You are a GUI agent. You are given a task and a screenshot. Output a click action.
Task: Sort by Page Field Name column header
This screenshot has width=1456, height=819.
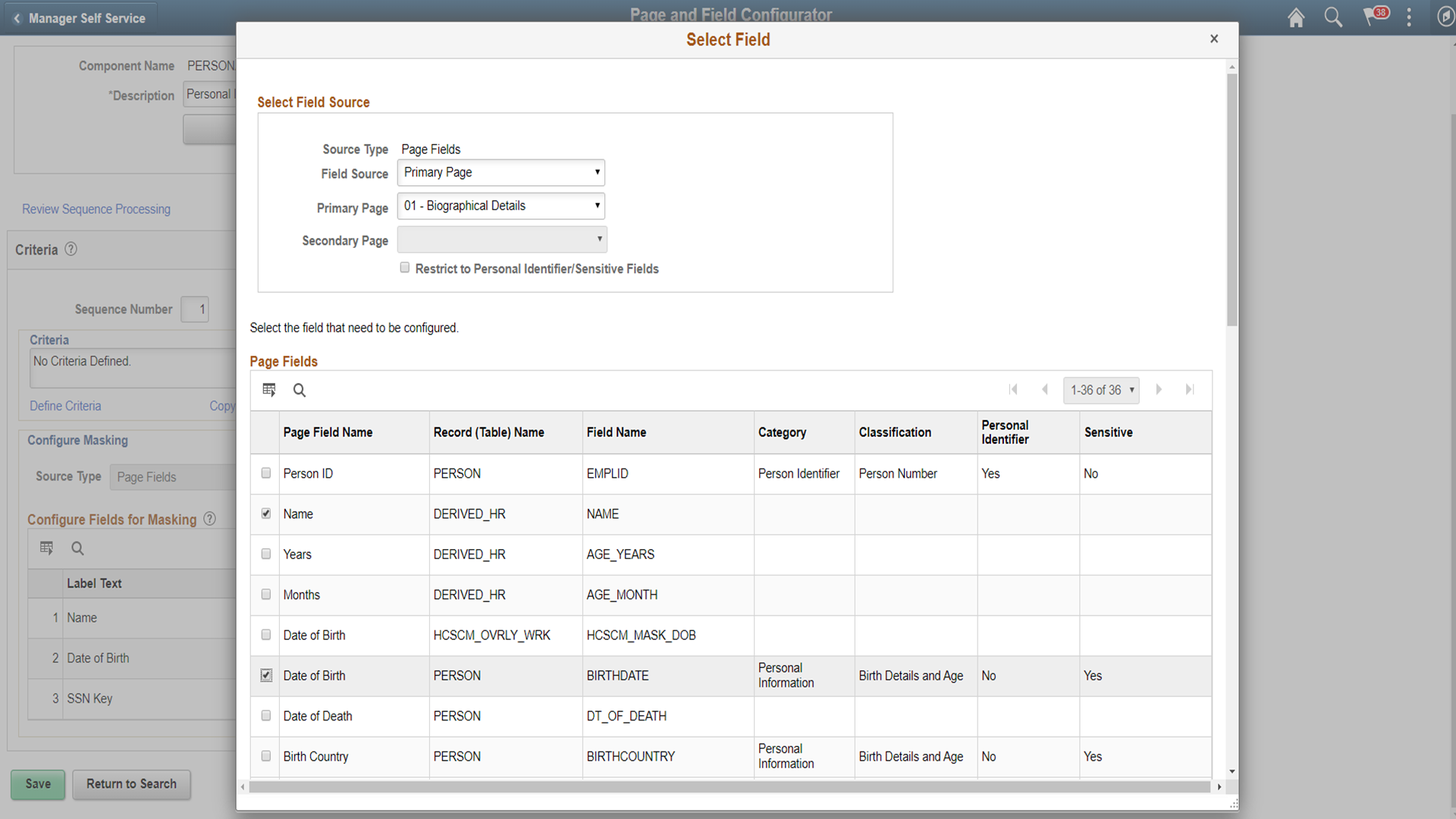(328, 432)
